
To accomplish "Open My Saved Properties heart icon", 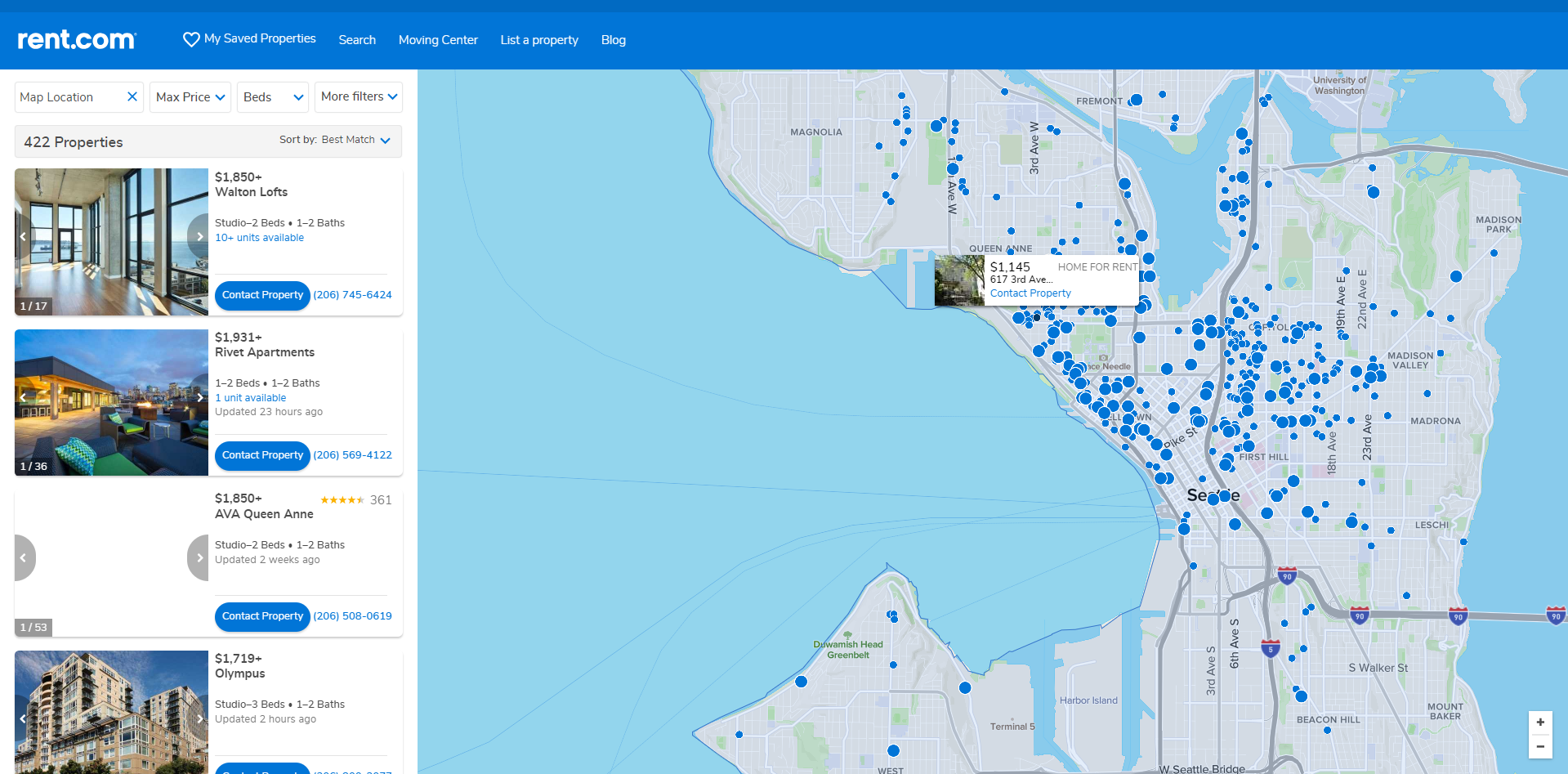I will [x=191, y=39].
